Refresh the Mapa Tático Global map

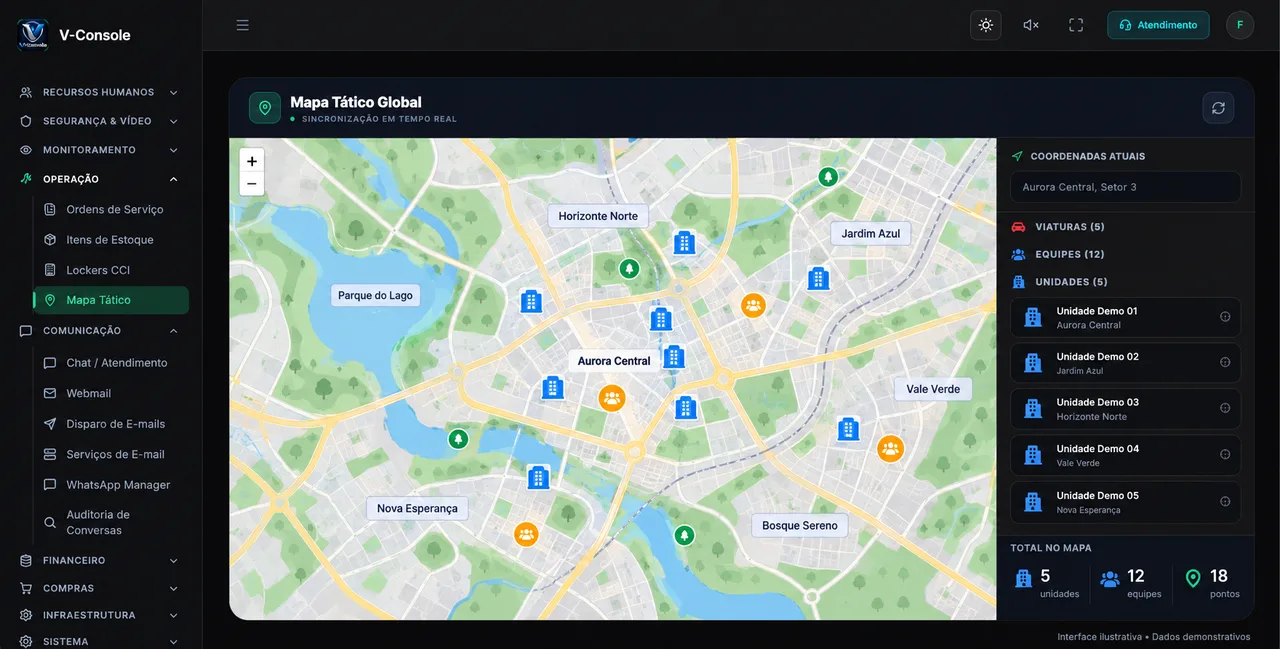tap(1218, 108)
